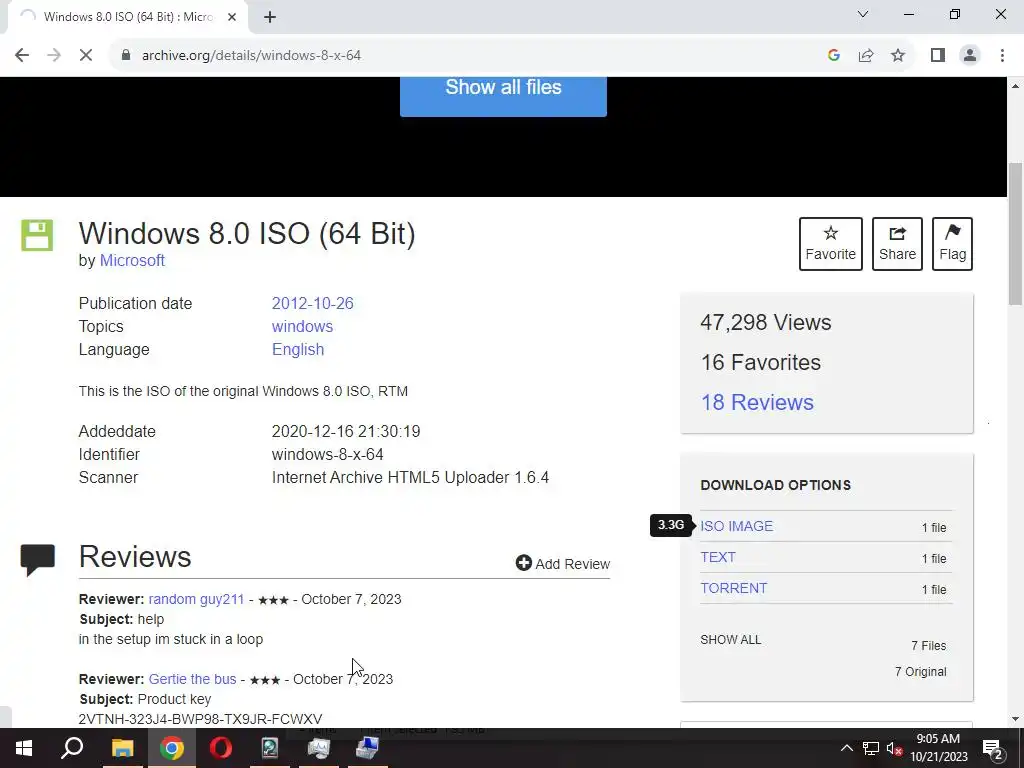The height and width of the screenshot is (768, 1024).
Task: Open reviewer random guy211 profile
Action: tap(196, 600)
